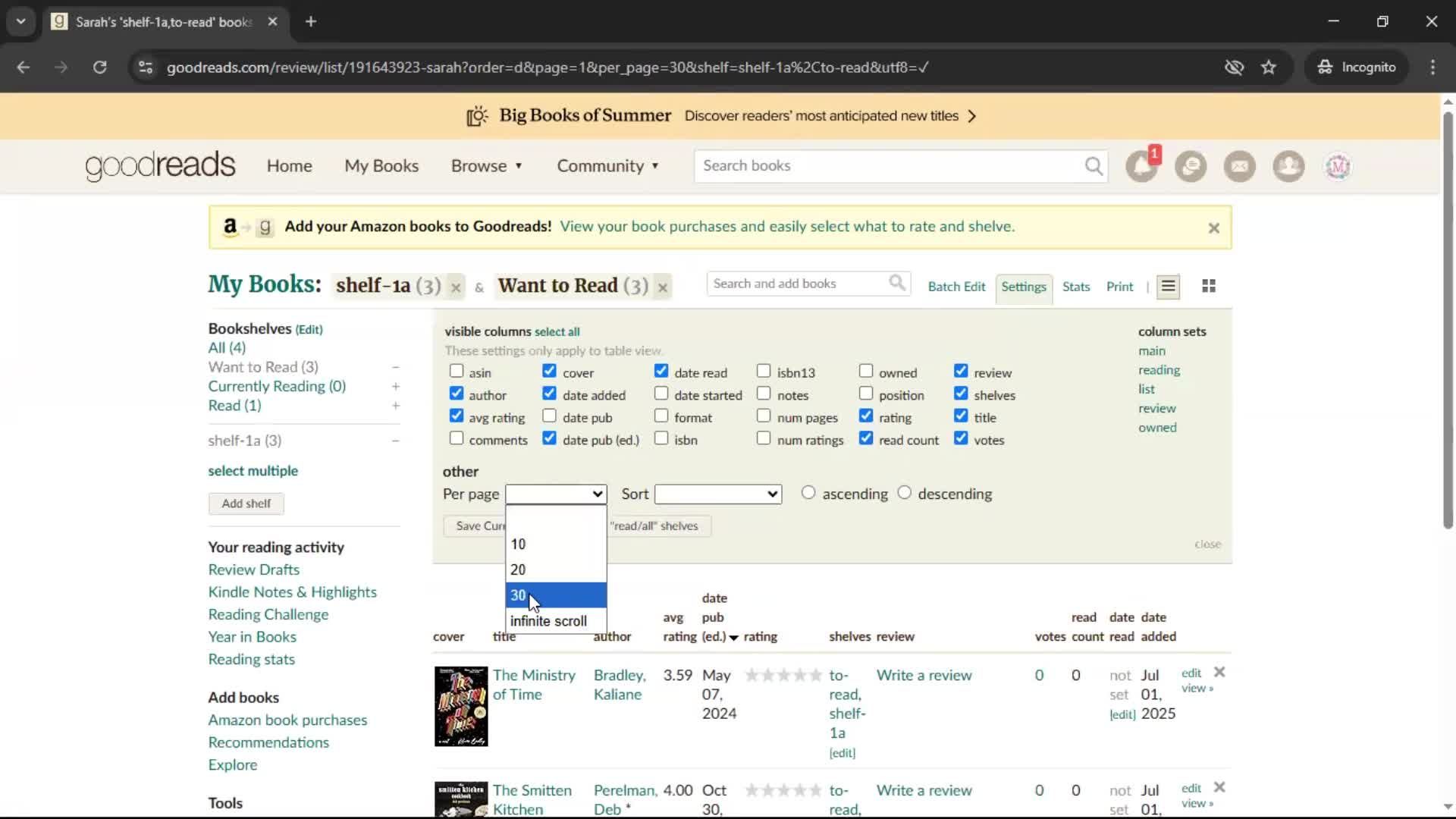1456x819 pixels.
Task: Open My Books navigation item
Action: coord(381,166)
